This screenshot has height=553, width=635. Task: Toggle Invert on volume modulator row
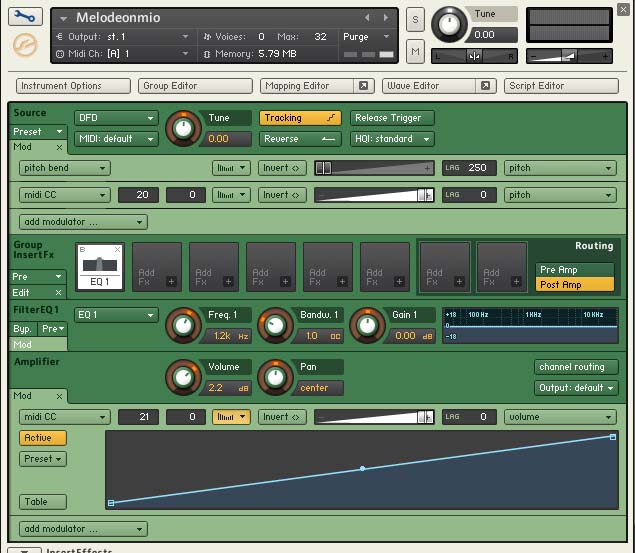pyautogui.click(x=282, y=417)
